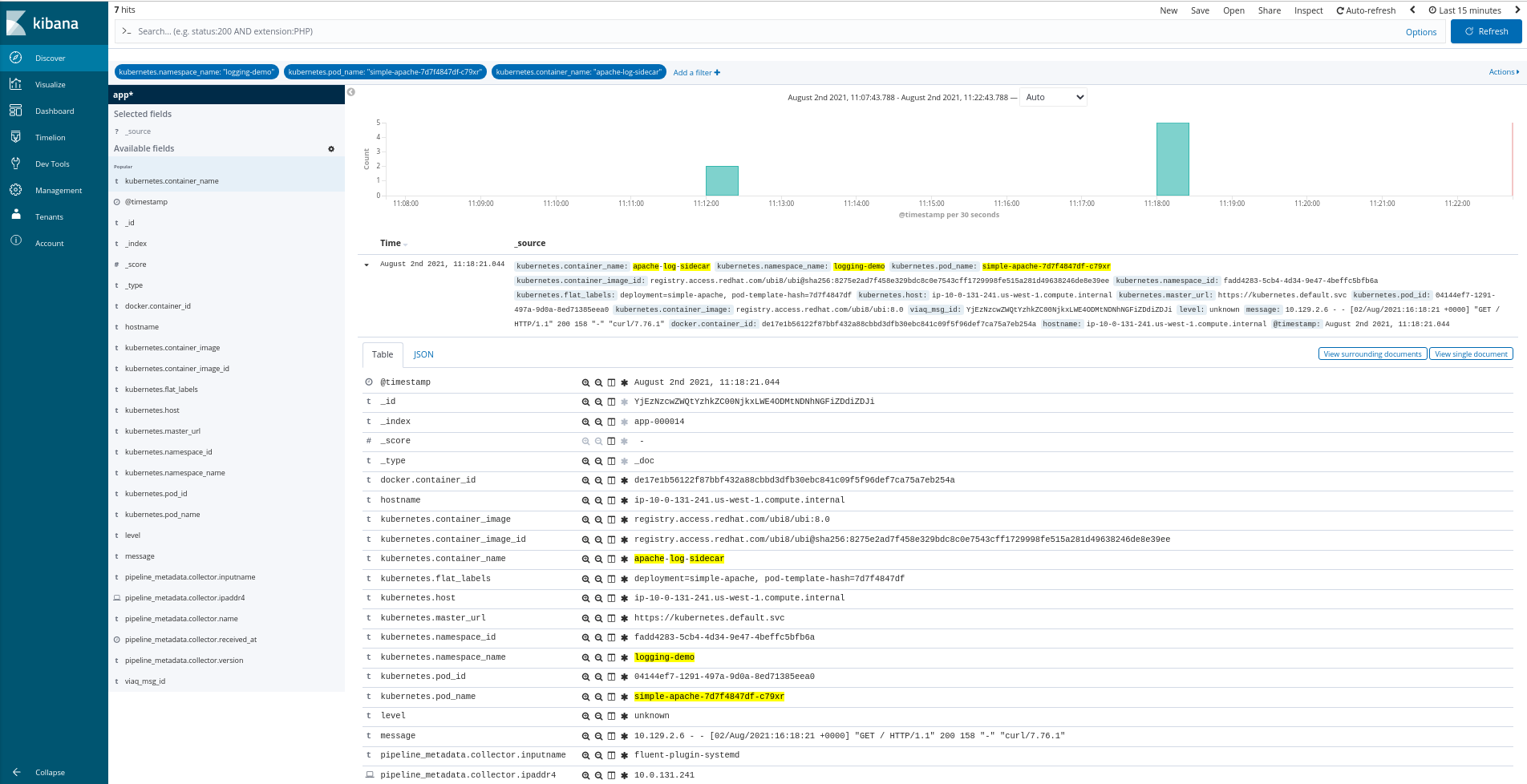Filter out value on level row
Image resolution: width=1527 pixels, height=784 pixels.
[x=598, y=716]
